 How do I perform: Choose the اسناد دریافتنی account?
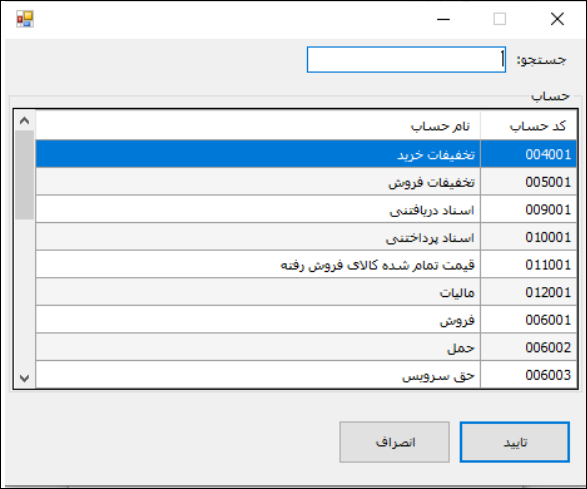tap(306, 209)
